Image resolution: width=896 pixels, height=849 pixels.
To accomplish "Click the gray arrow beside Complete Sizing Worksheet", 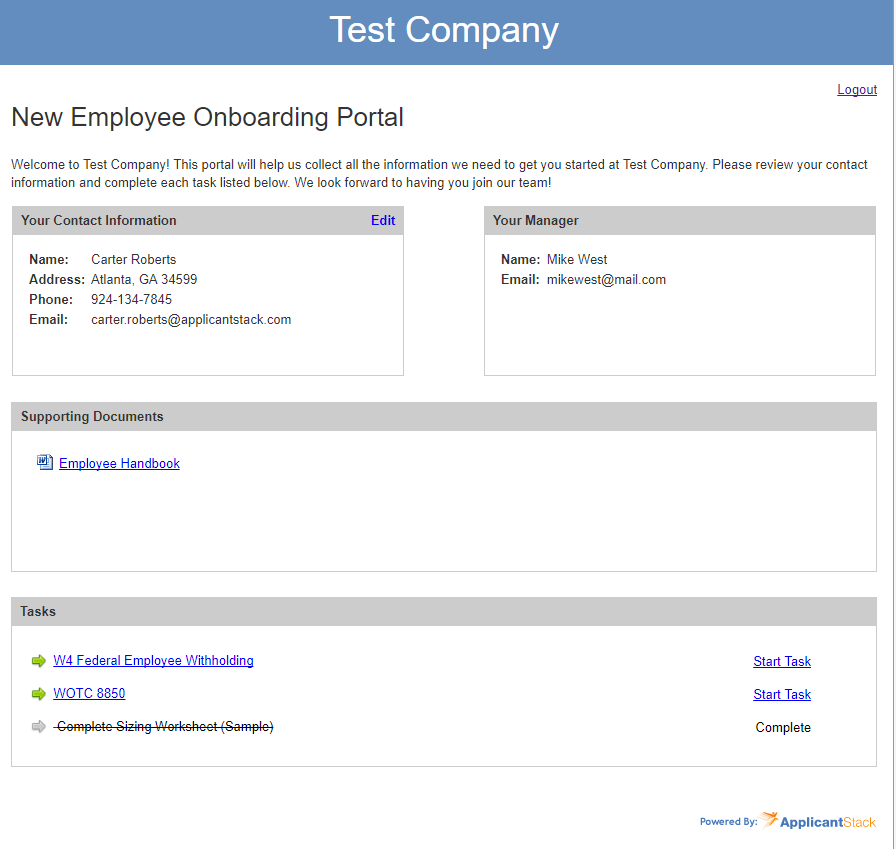I will coord(37,727).
